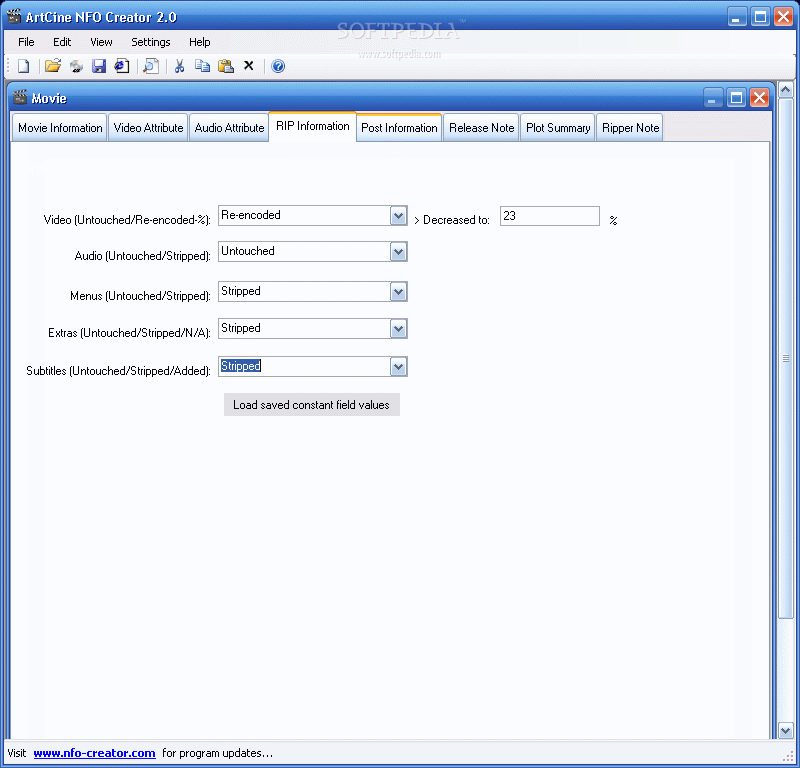800x768 pixels.
Task: Click the vertical scrollbar down arrow
Action: pos(786,730)
